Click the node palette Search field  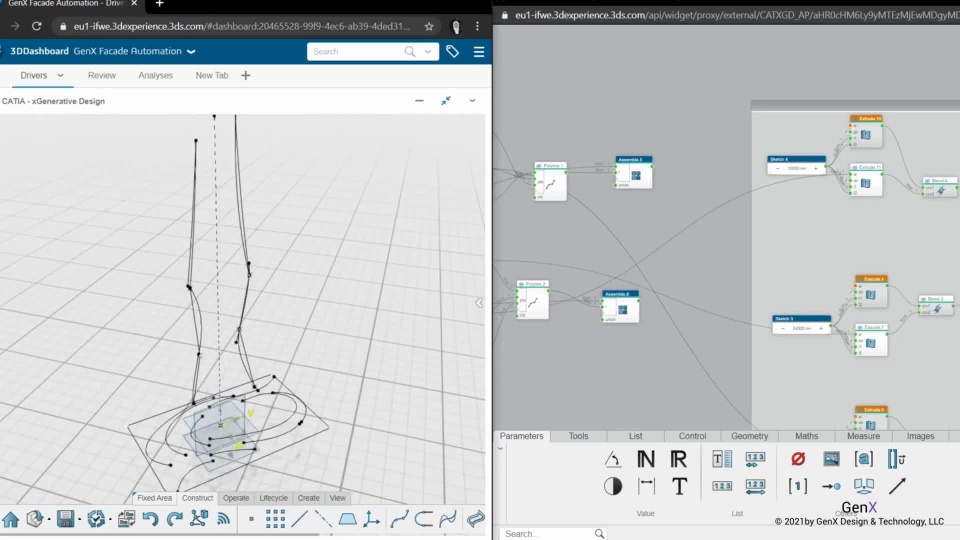tap(552, 533)
